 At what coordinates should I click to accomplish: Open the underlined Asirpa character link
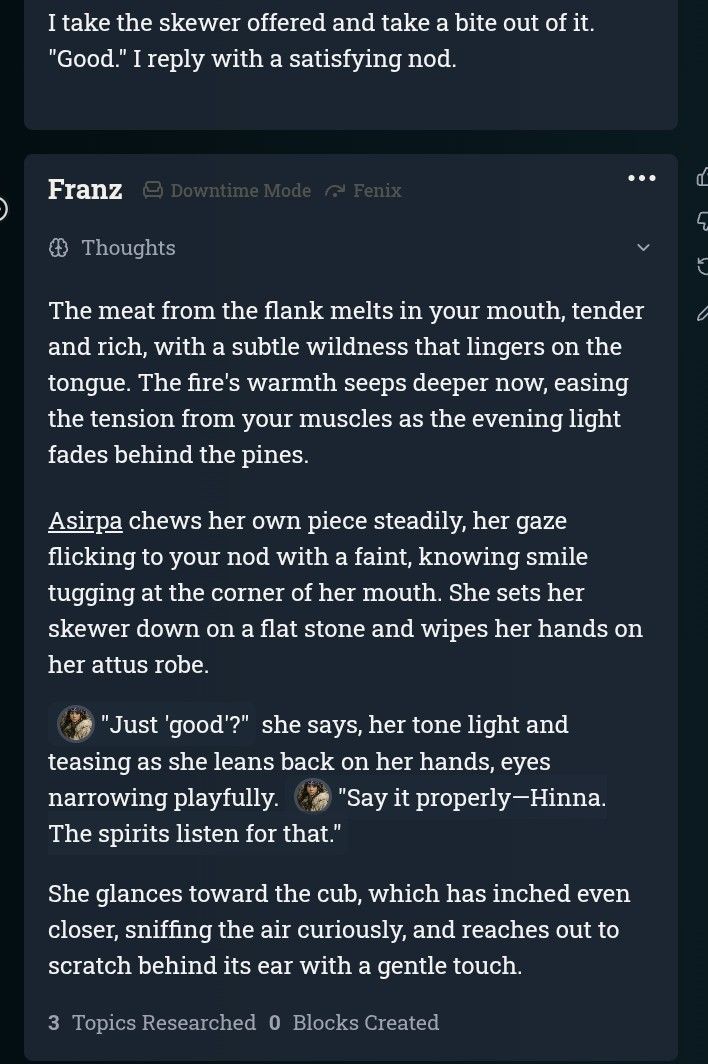(x=86, y=521)
